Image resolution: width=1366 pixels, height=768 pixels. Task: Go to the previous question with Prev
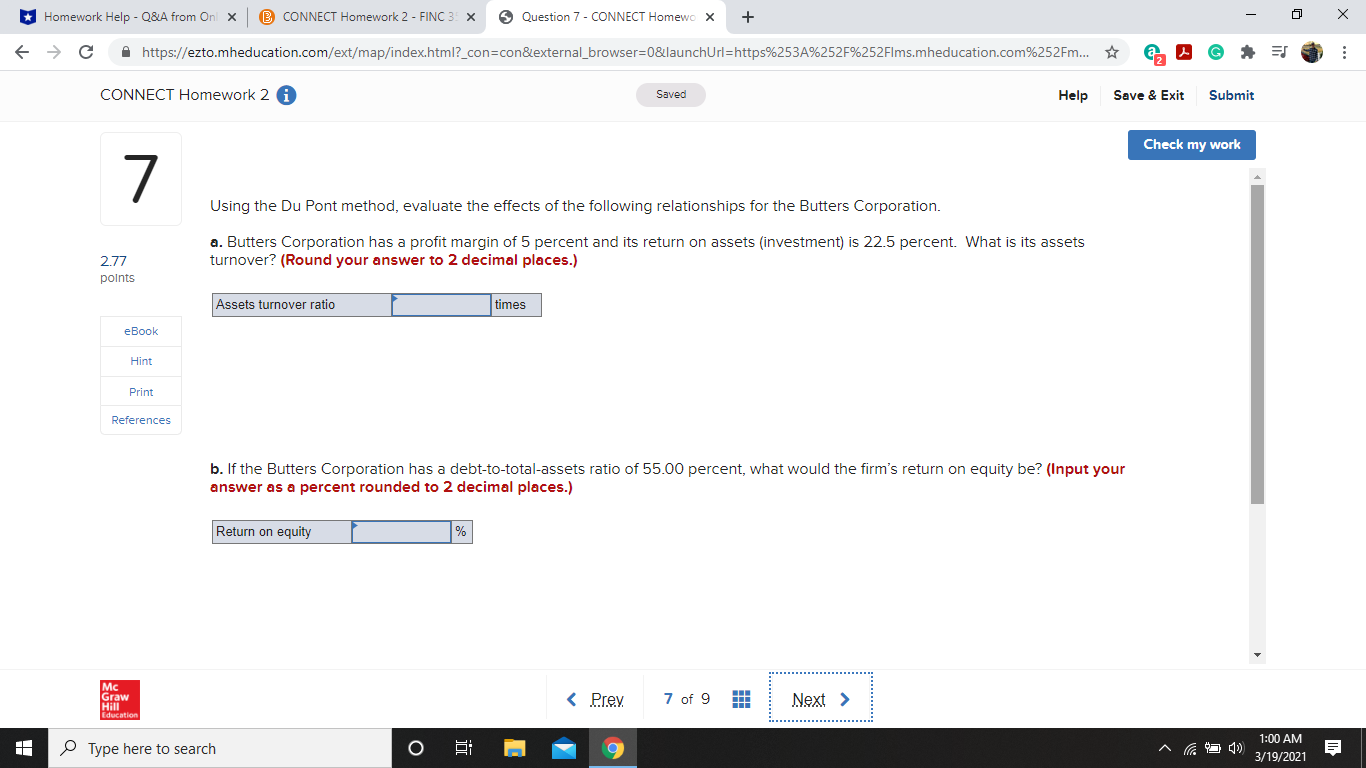595,699
